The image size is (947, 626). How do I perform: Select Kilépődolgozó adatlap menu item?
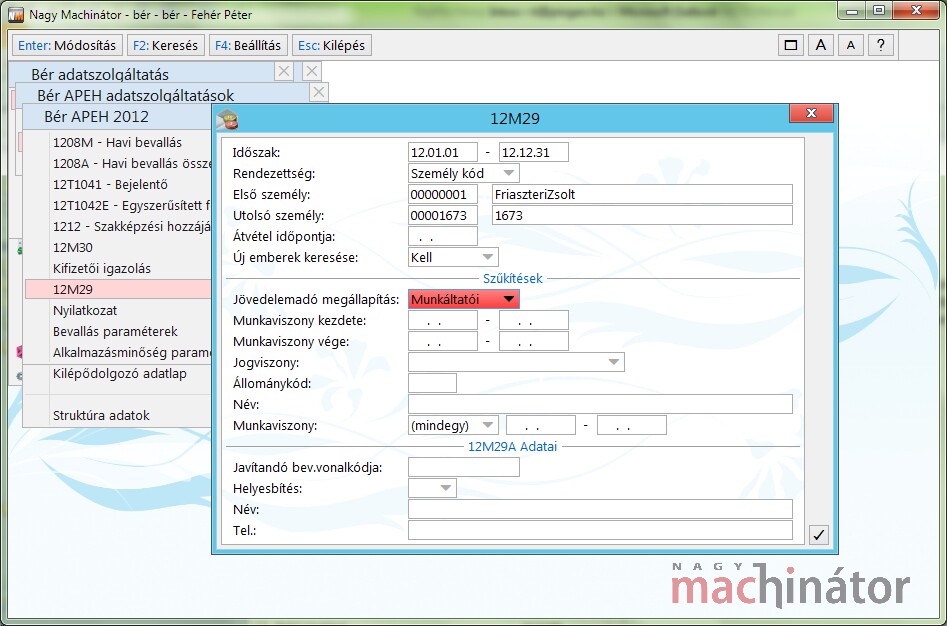click(x=120, y=374)
